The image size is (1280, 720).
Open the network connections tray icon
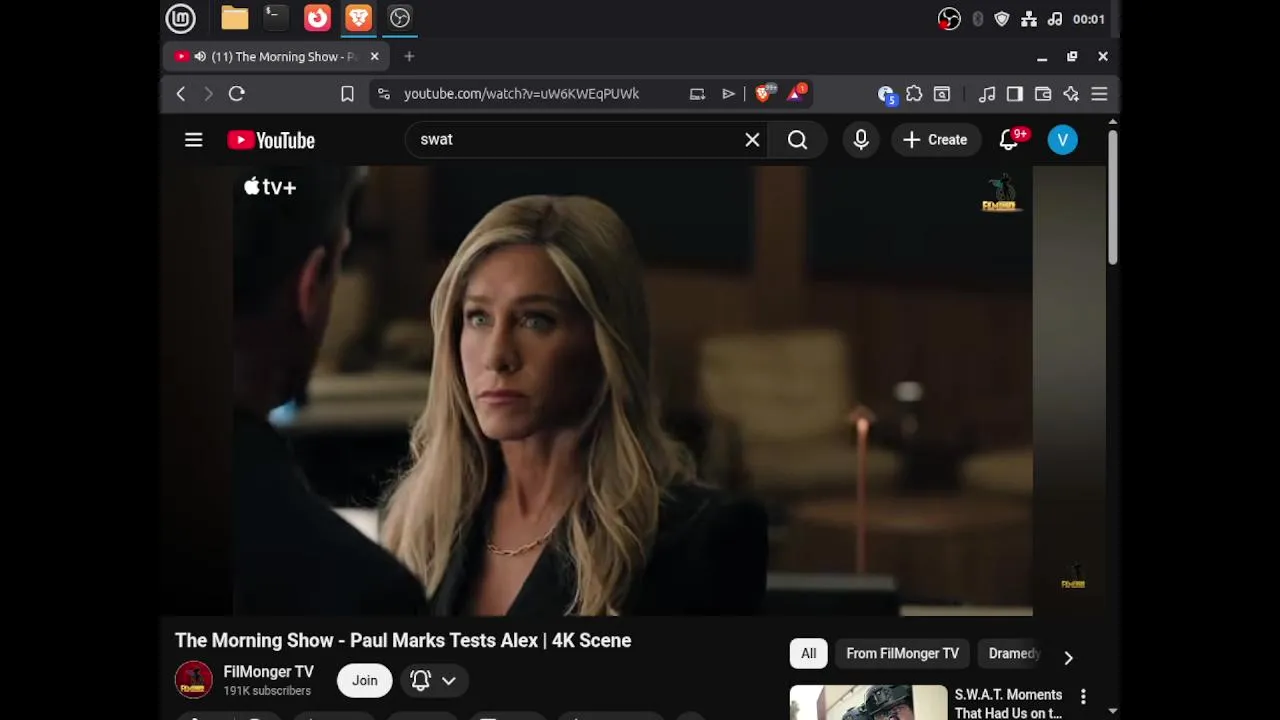[x=1029, y=19]
